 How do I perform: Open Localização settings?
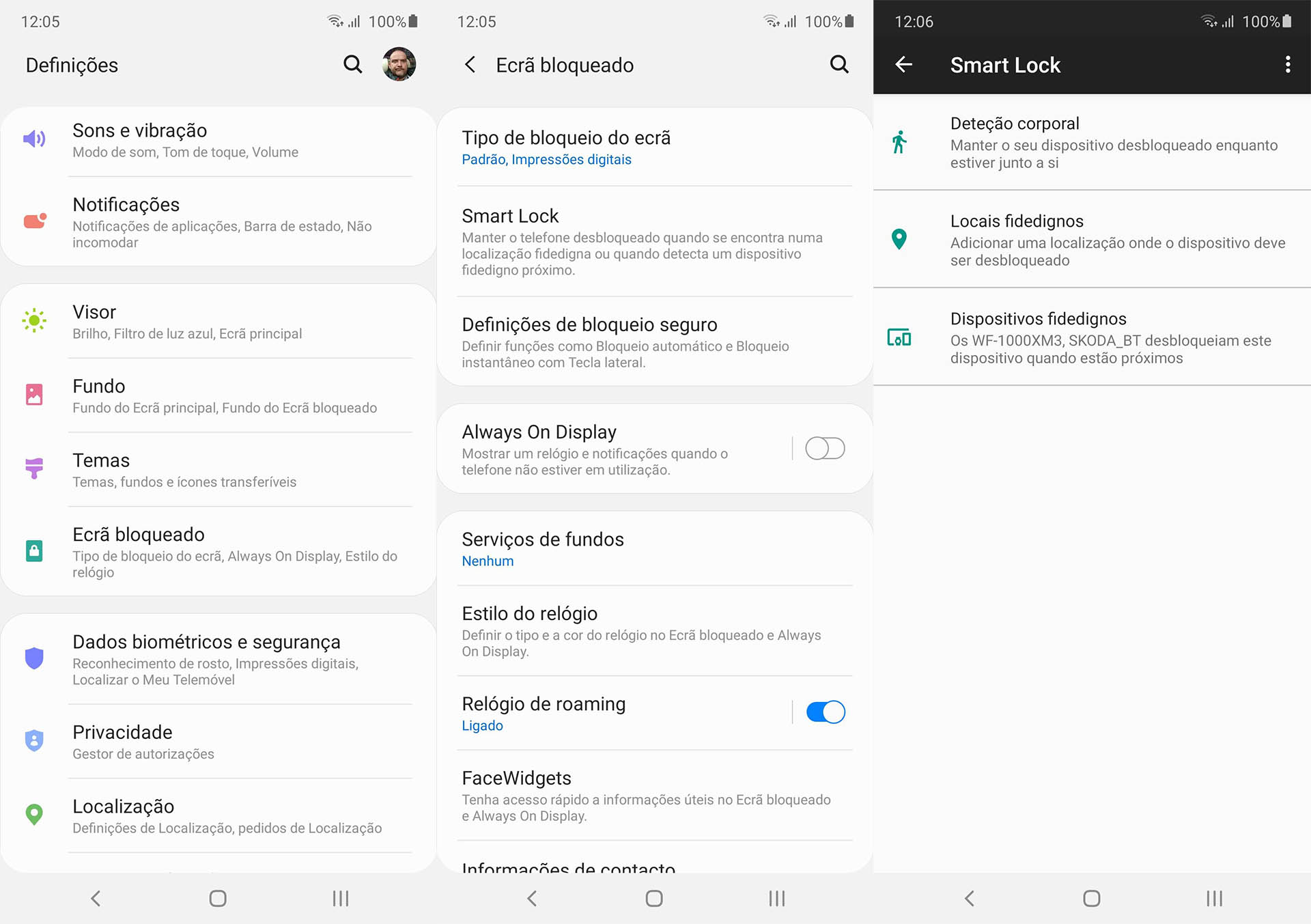pyautogui.click(x=218, y=815)
